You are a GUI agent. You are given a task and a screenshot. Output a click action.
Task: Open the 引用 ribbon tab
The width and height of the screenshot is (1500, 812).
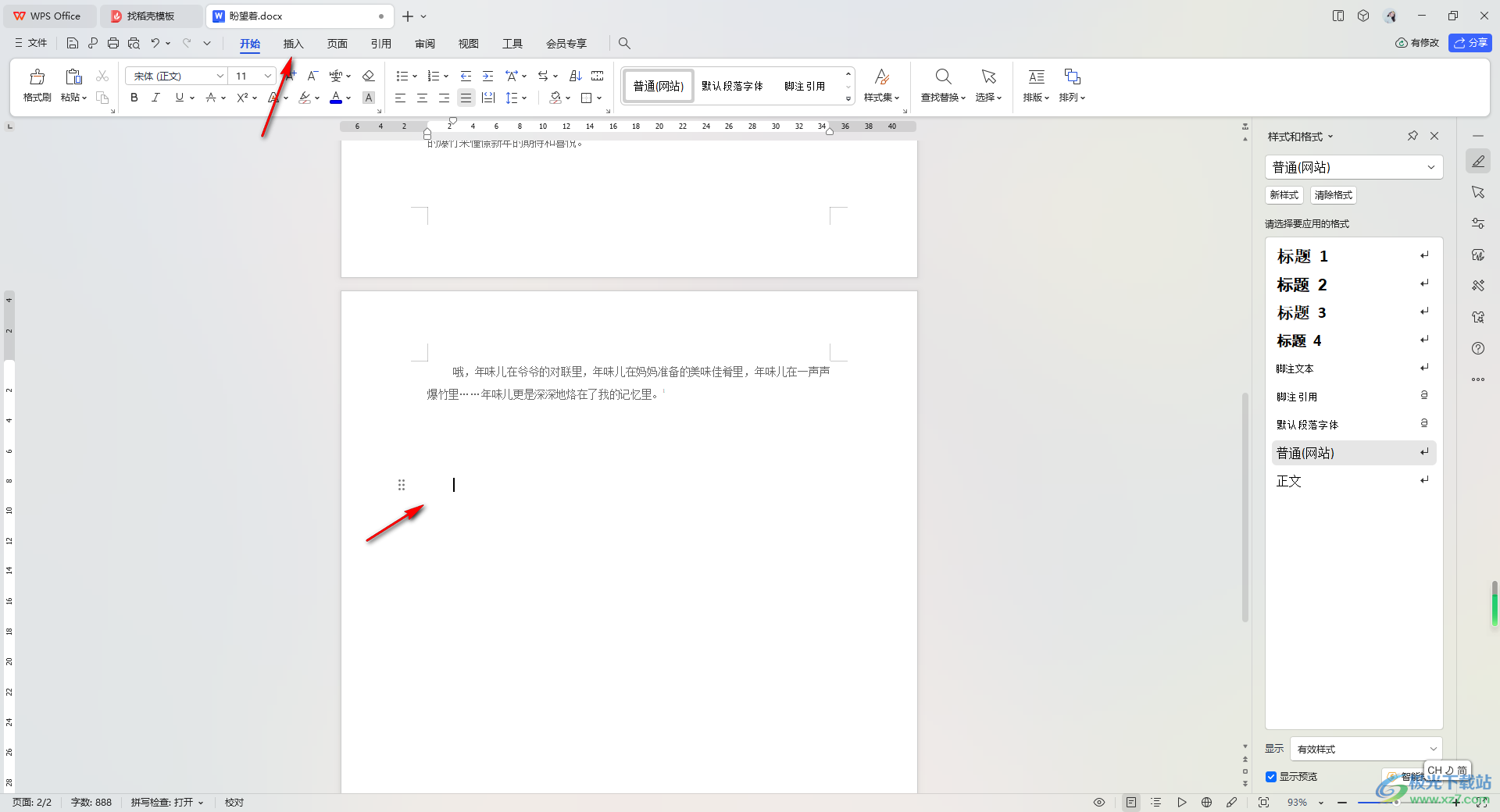click(380, 44)
